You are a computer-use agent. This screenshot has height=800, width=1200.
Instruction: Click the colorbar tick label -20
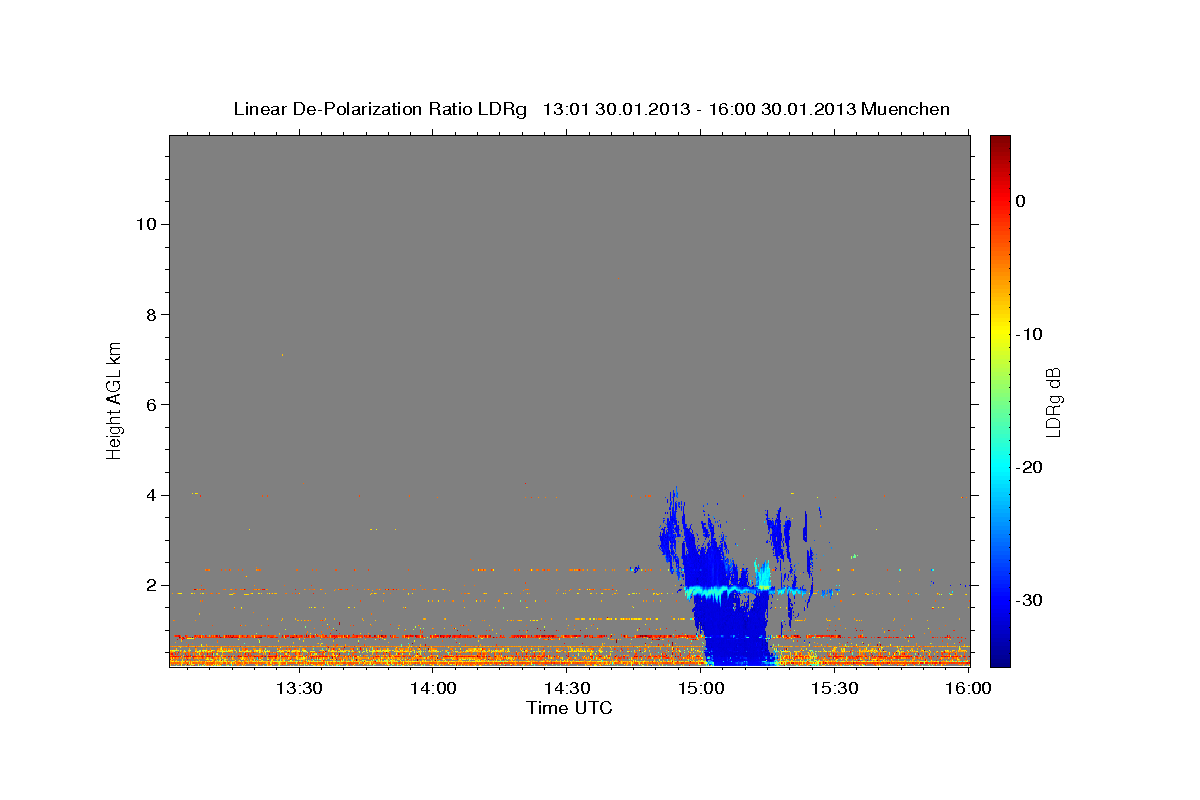[1029, 467]
